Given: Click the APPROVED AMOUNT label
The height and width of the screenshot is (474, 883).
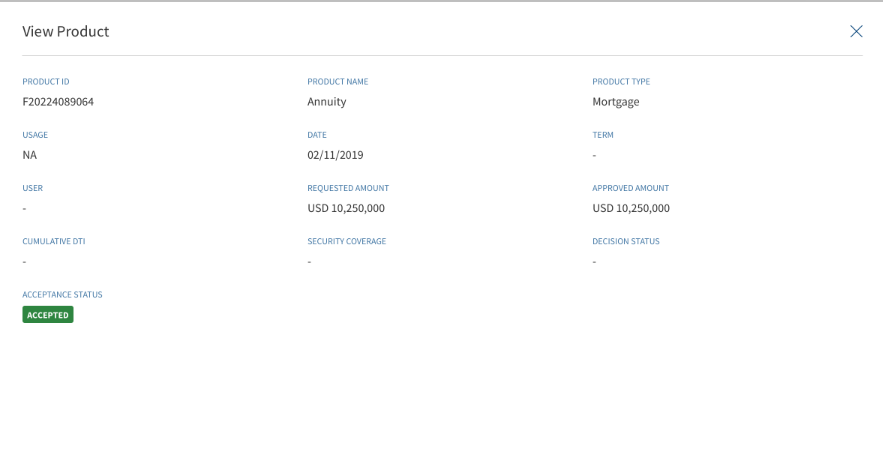Looking at the screenshot, I should coord(630,188).
